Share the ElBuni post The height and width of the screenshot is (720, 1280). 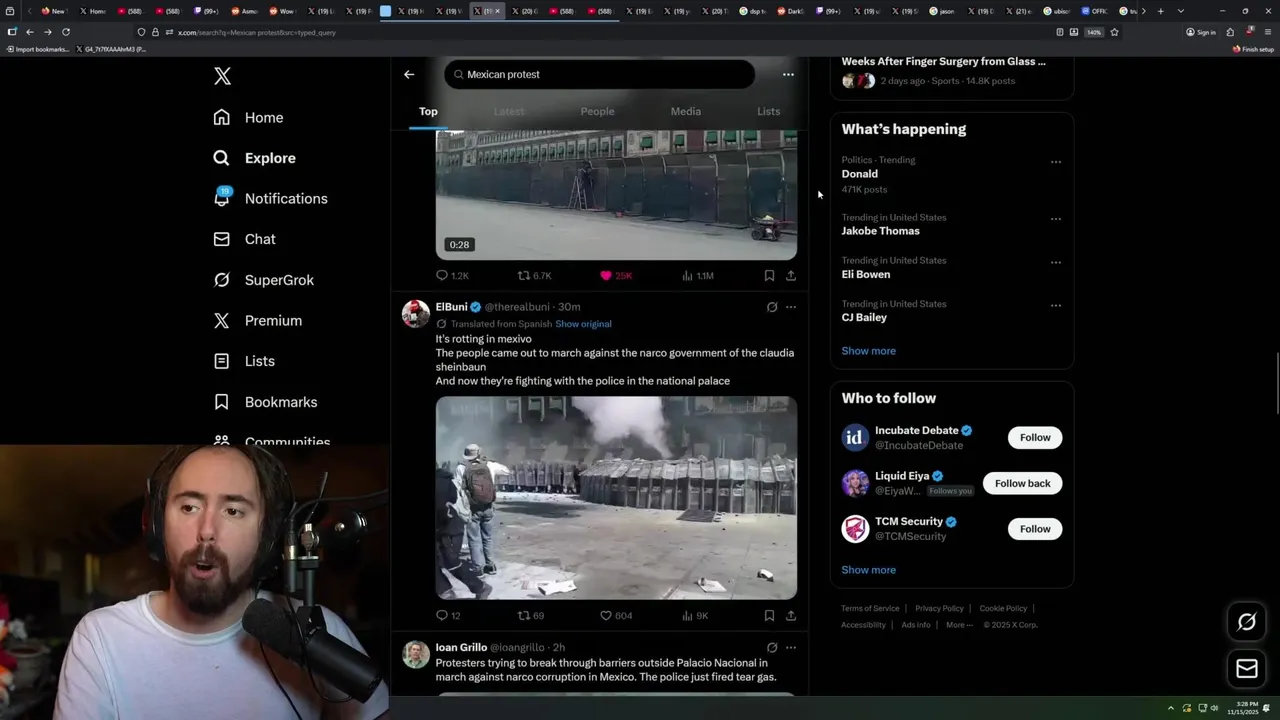[x=791, y=616]
